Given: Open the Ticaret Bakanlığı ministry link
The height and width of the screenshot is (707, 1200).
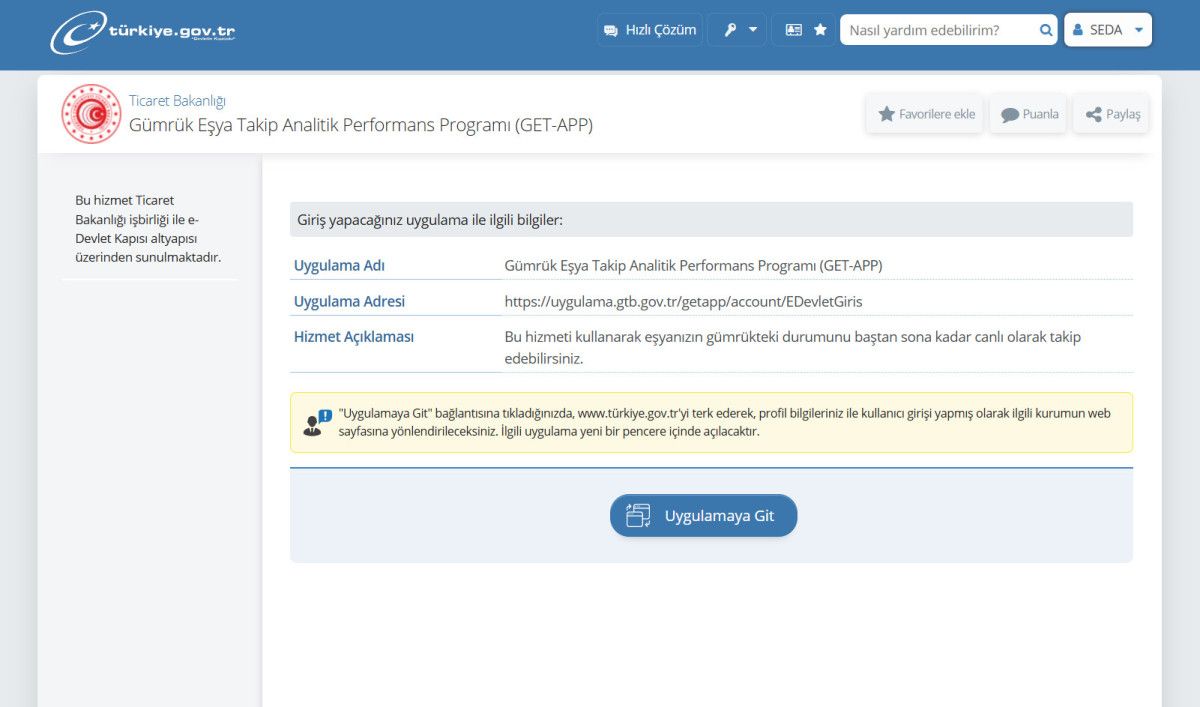Looking at the screenshot, I should click(177, 101).
